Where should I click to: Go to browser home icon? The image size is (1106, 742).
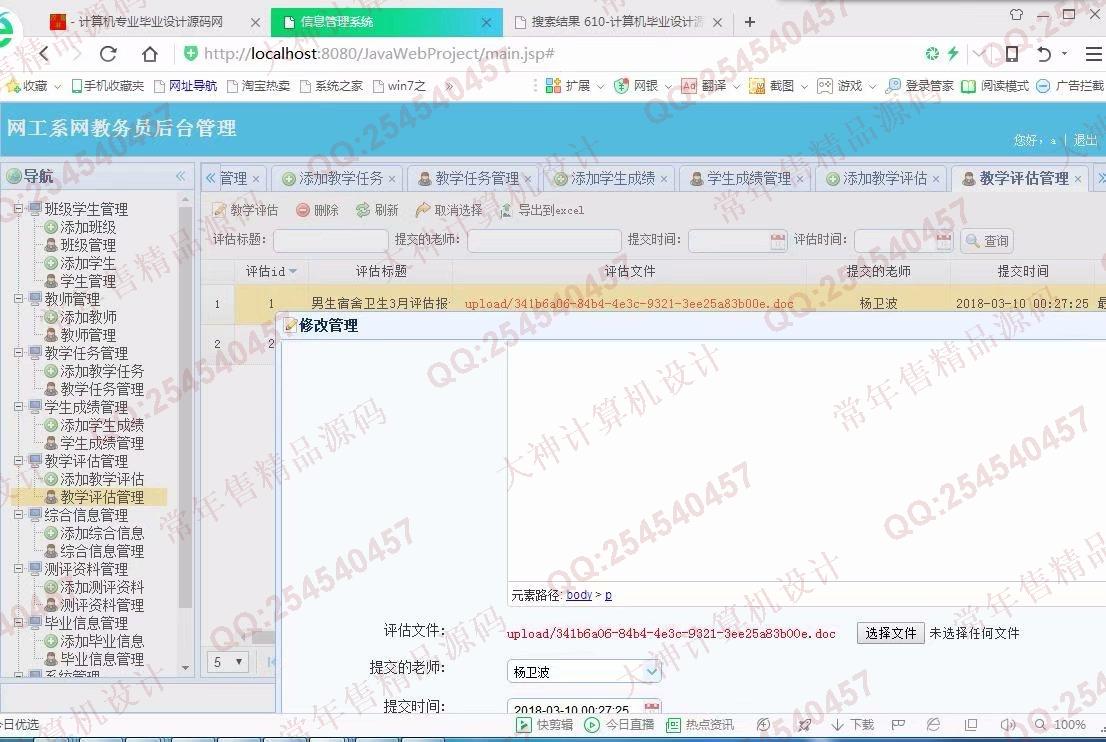(150, 54)
